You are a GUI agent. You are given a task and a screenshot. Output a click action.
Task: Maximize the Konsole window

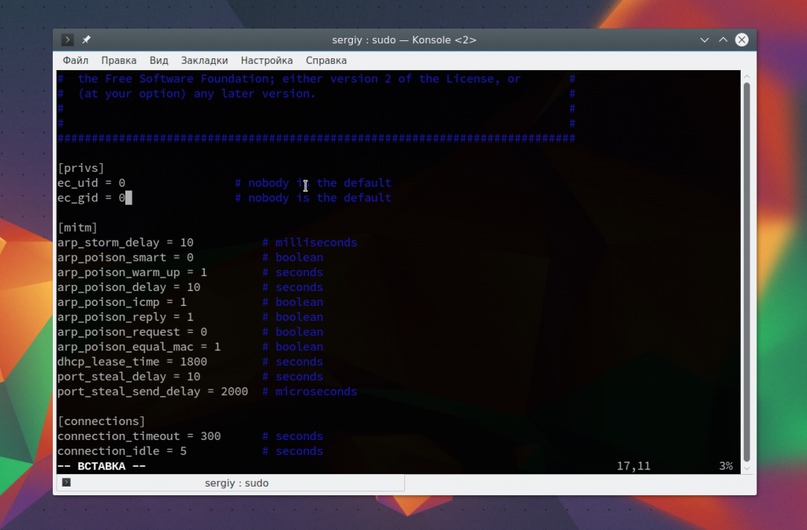[723, 40]
